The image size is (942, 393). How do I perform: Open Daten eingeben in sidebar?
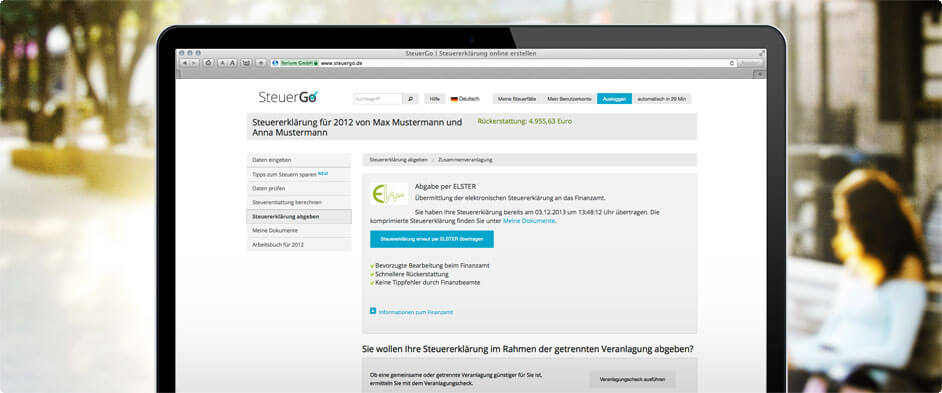[x=299, y=160]
